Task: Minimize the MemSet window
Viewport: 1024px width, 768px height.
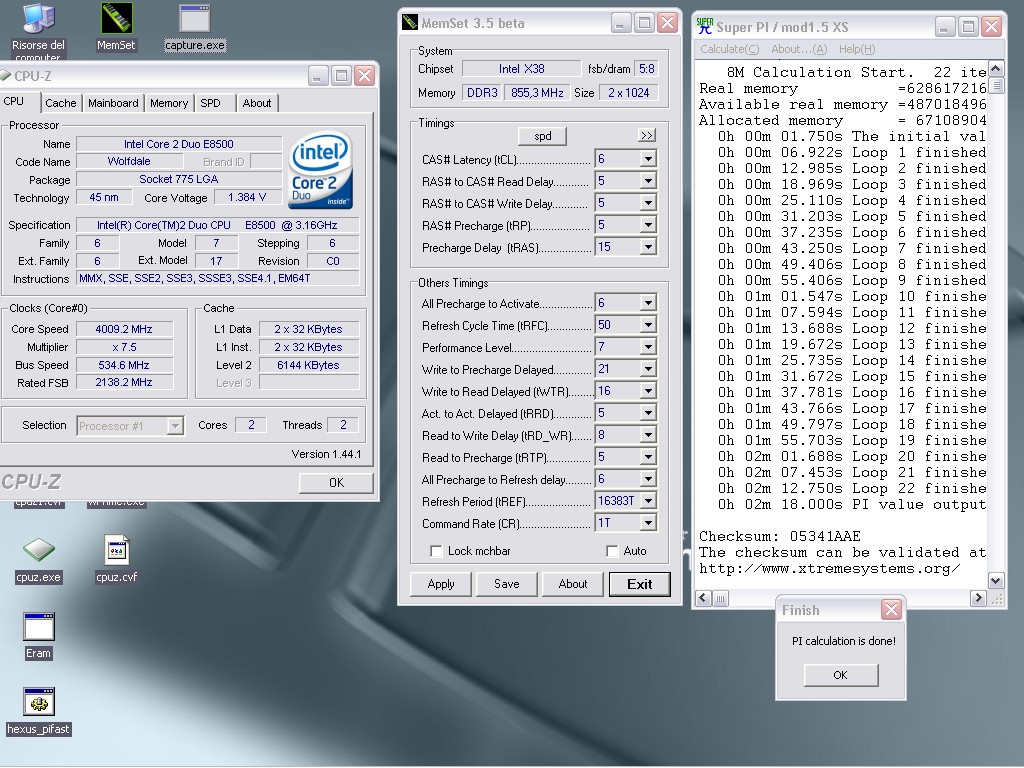Action: click(620, 24)
